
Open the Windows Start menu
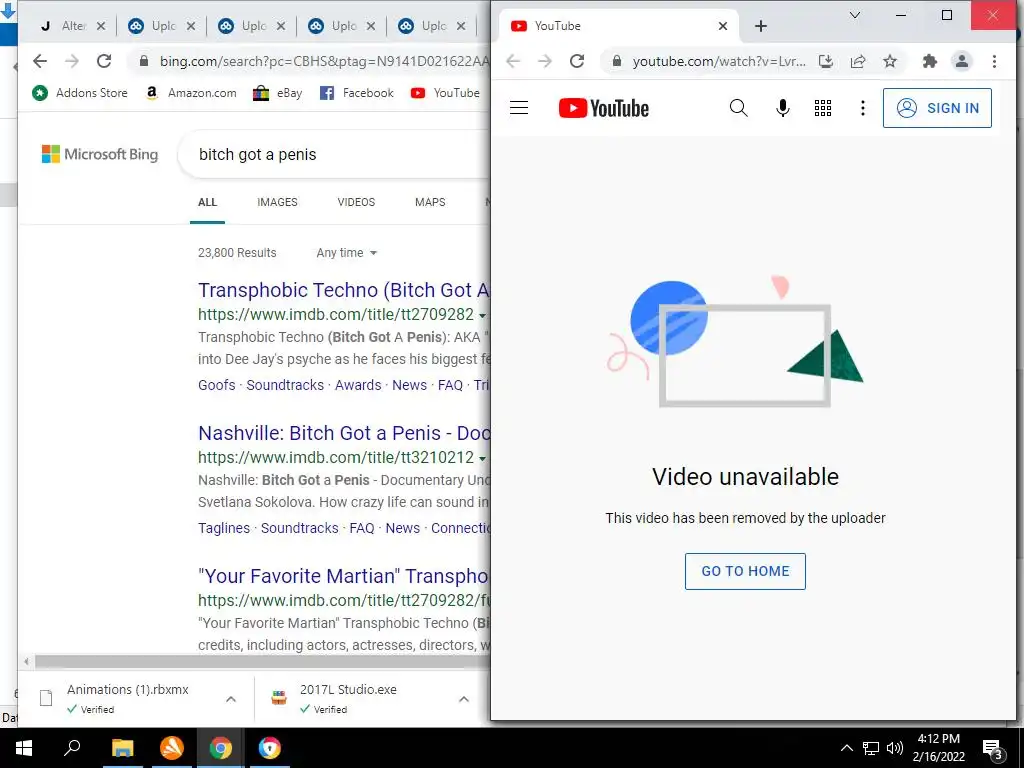coord(24,748)
